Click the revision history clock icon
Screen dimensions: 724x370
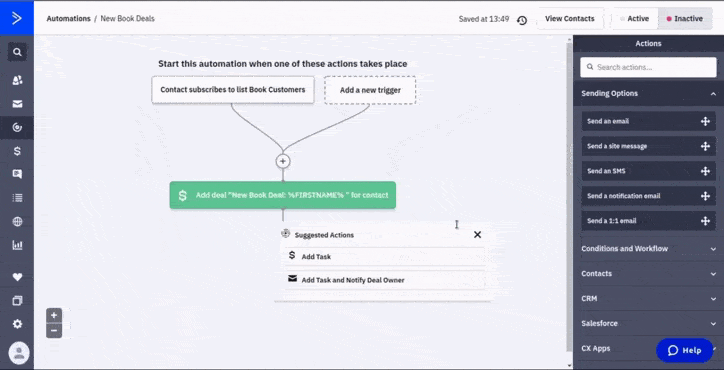point(522,20)
